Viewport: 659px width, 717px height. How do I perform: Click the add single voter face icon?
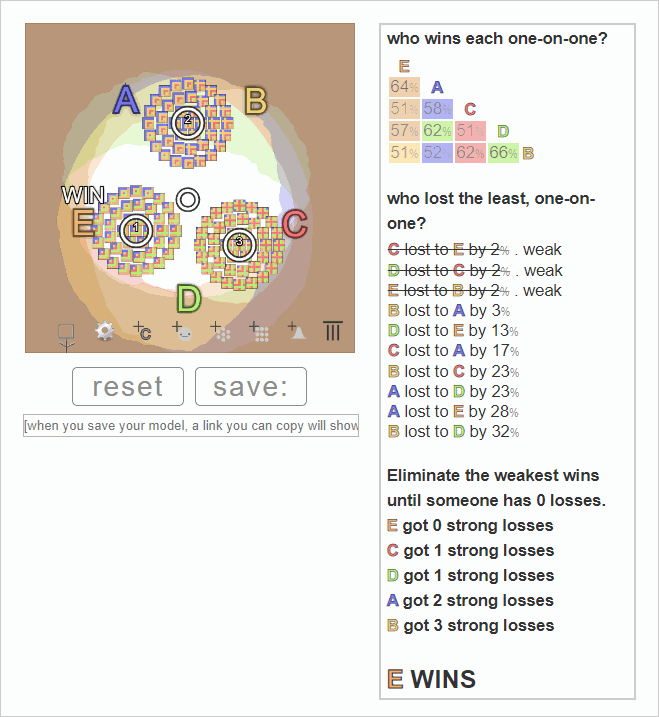[182, 331]
